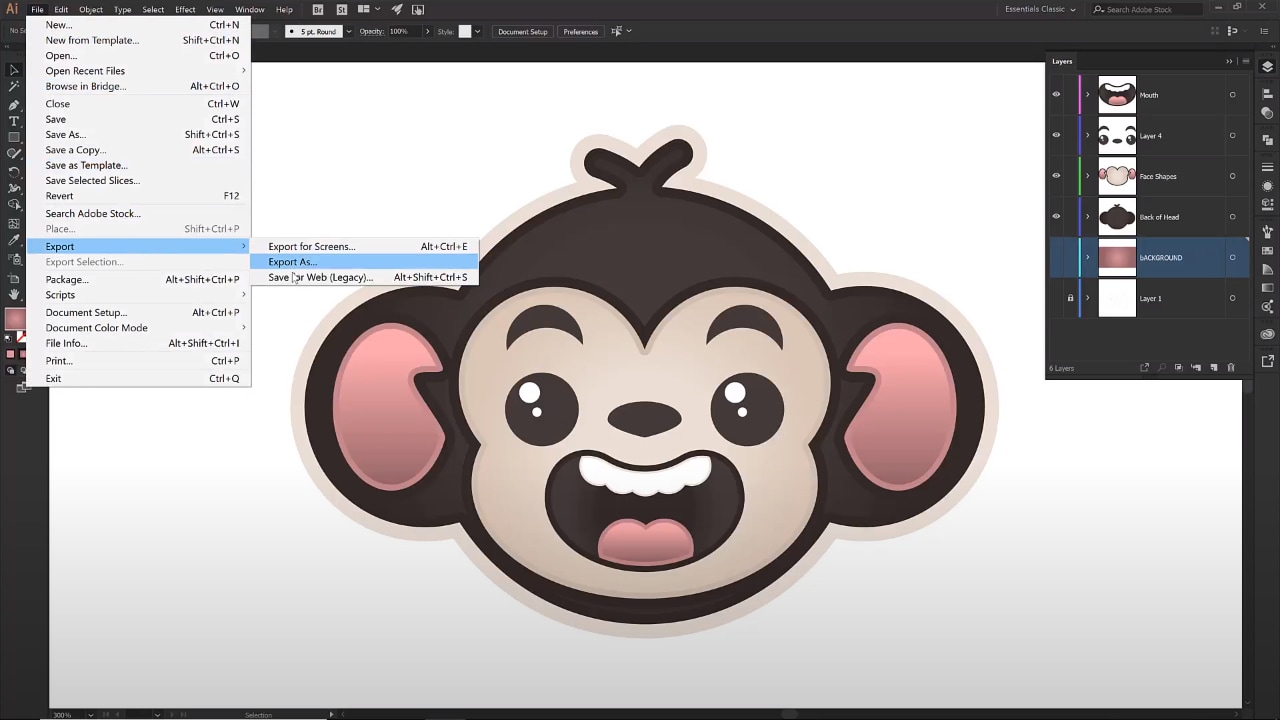
Task: Delete selection with Layers trash icon
Action: (x=1231, y=368)
